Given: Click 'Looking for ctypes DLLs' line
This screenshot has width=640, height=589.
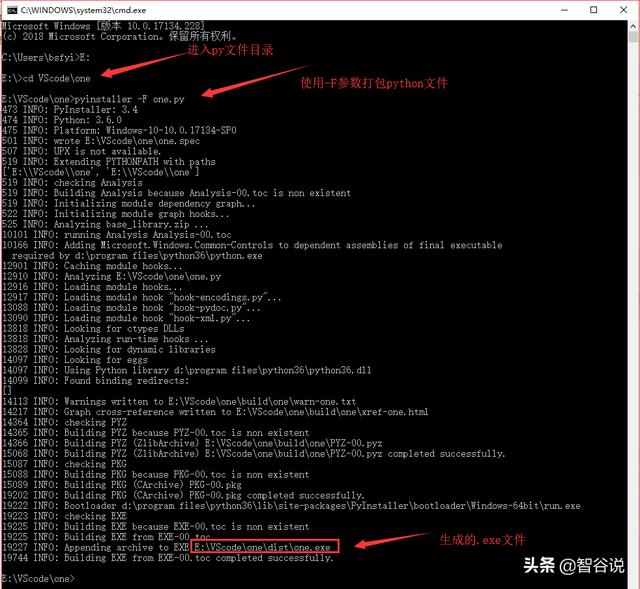Looking at the screenshot, I should (x=93, y=329).
